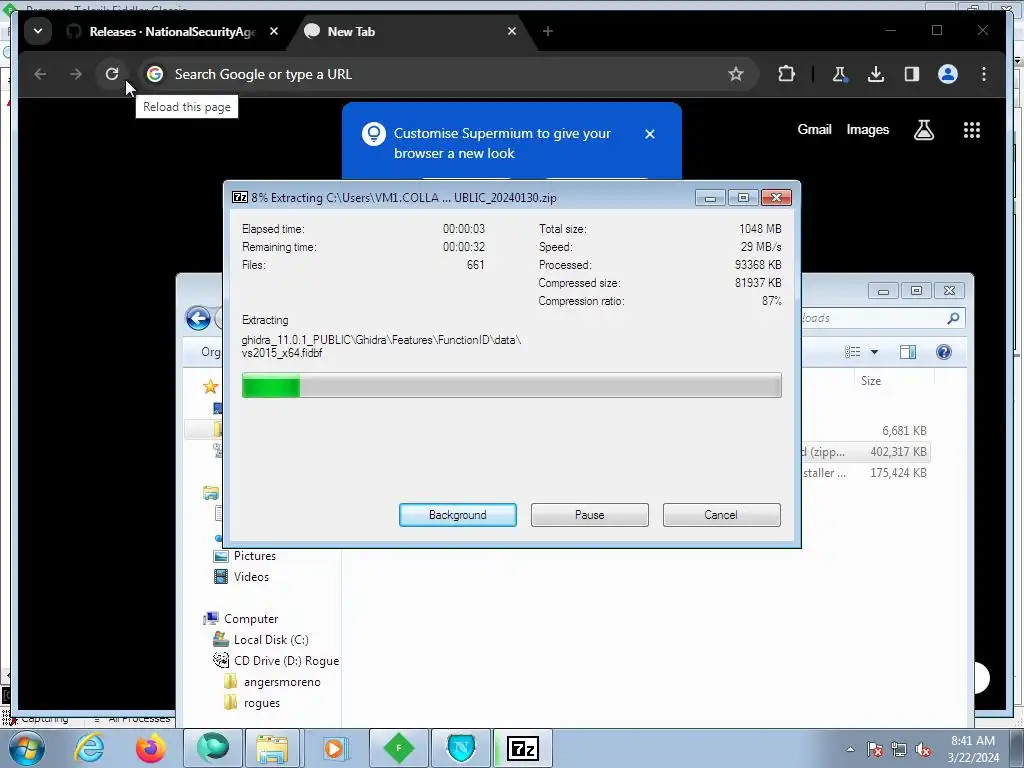The image size is (1024, 768).
Task: Click the Explorer back arrow button
Action: click(x=198, y=319)
